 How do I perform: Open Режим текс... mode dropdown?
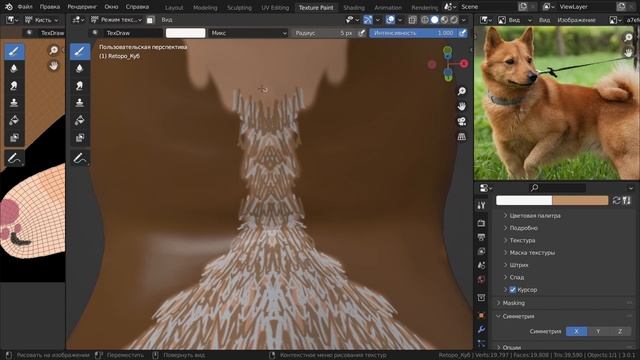(x=116, y=20)
